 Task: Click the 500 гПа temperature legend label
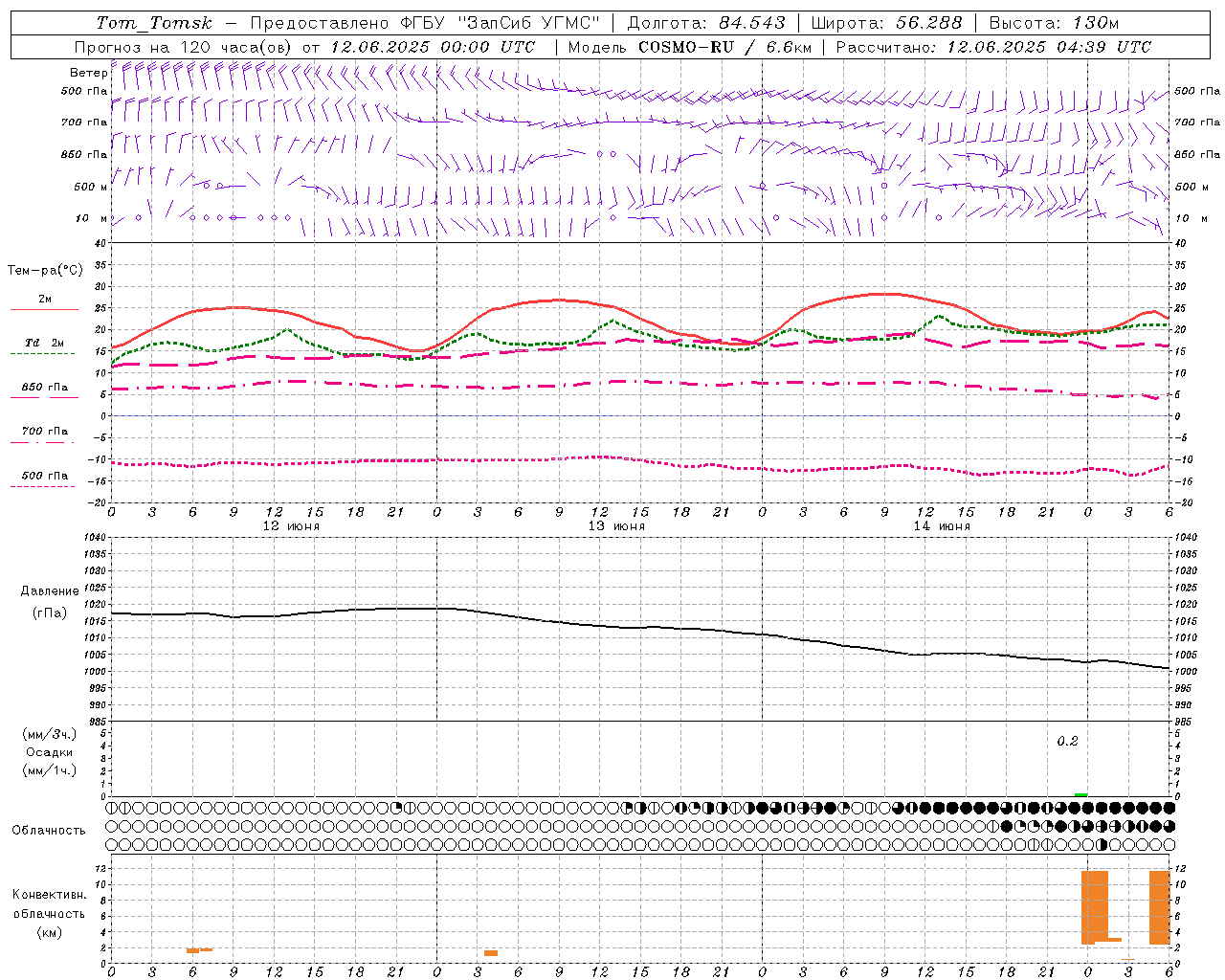45,476
